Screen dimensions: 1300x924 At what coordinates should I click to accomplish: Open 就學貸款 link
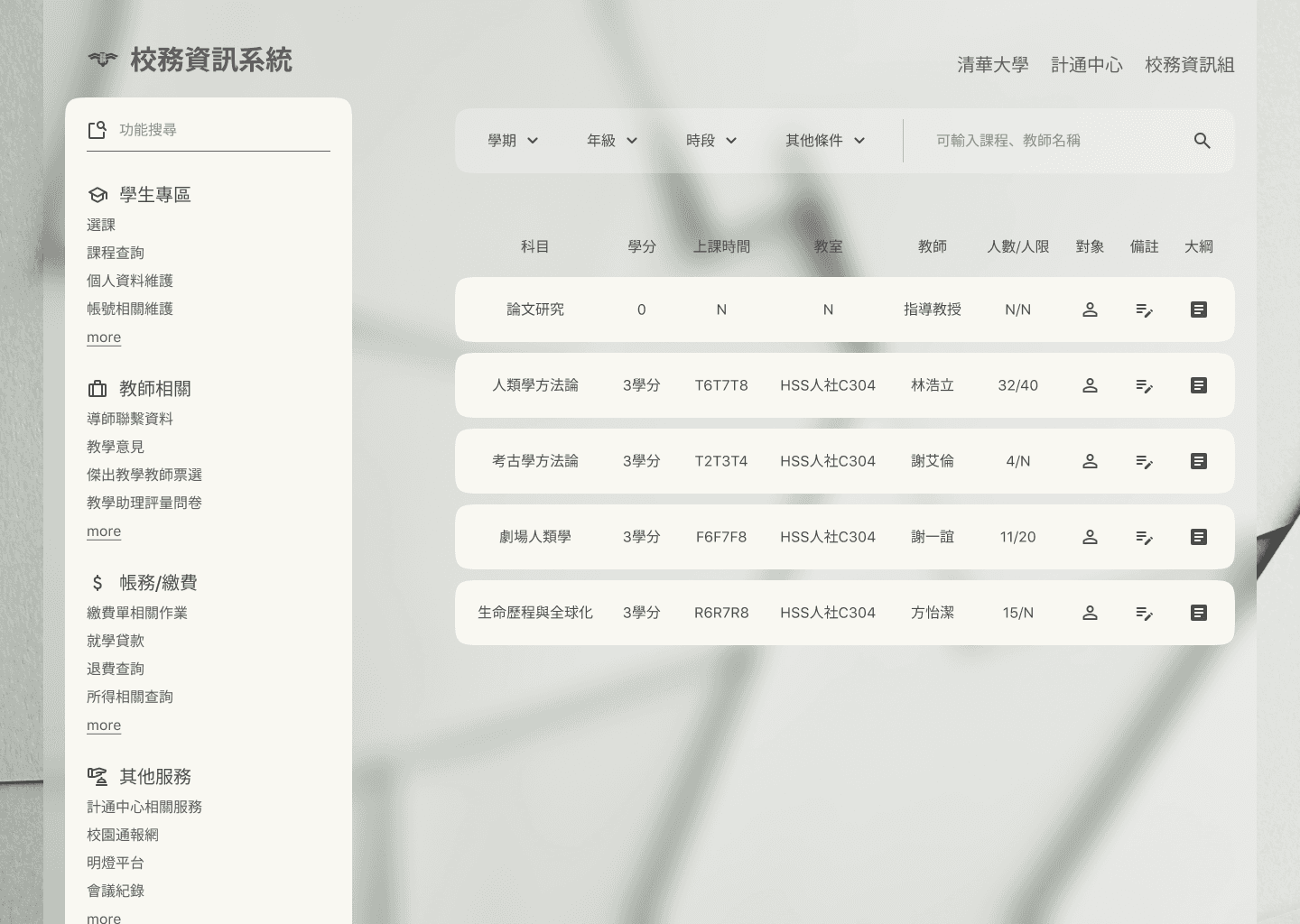tap(116, 641)
